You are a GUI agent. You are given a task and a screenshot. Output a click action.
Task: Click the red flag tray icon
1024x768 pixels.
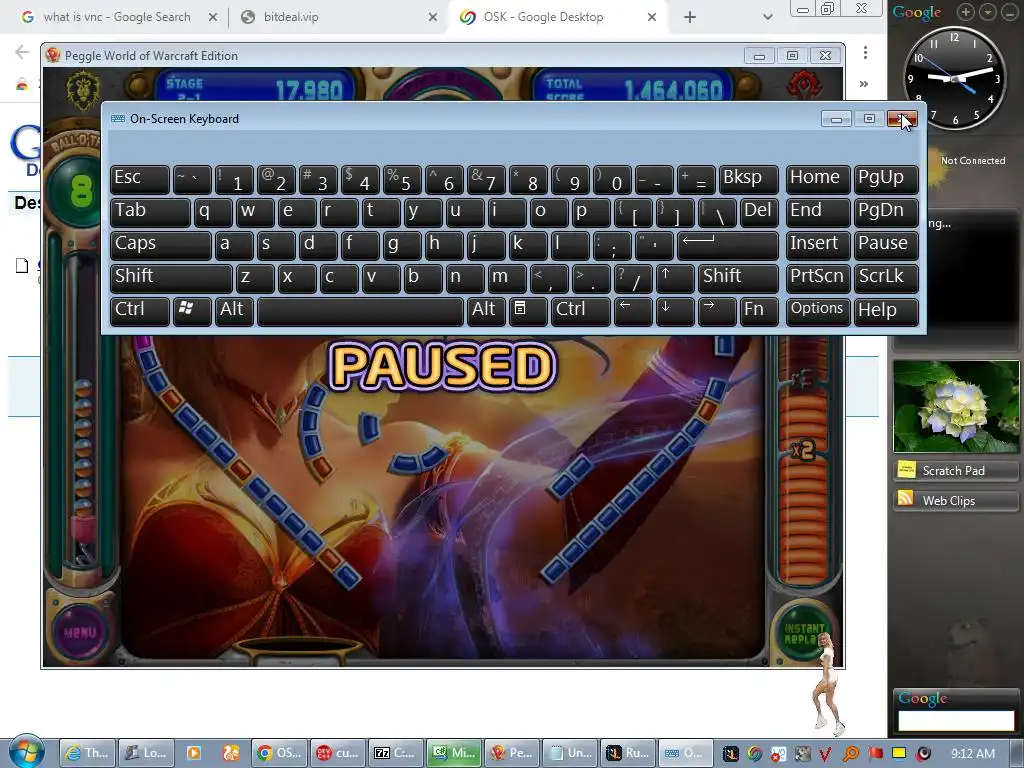click(876, 753)
